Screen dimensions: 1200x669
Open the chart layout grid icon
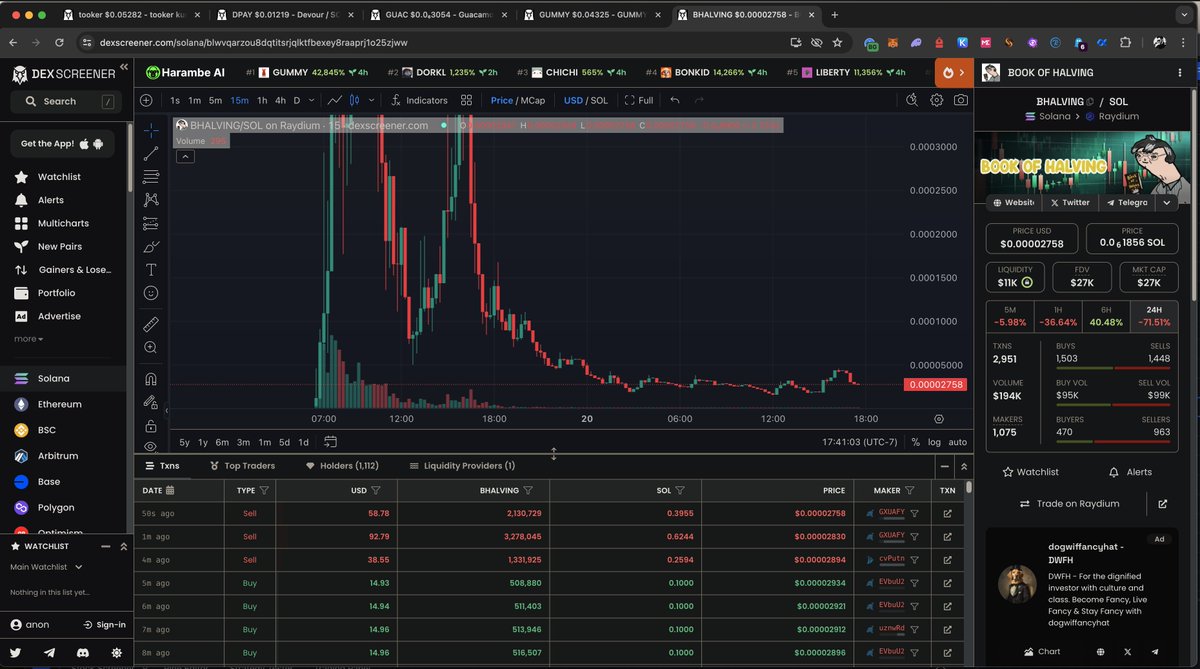pos(467,100)
